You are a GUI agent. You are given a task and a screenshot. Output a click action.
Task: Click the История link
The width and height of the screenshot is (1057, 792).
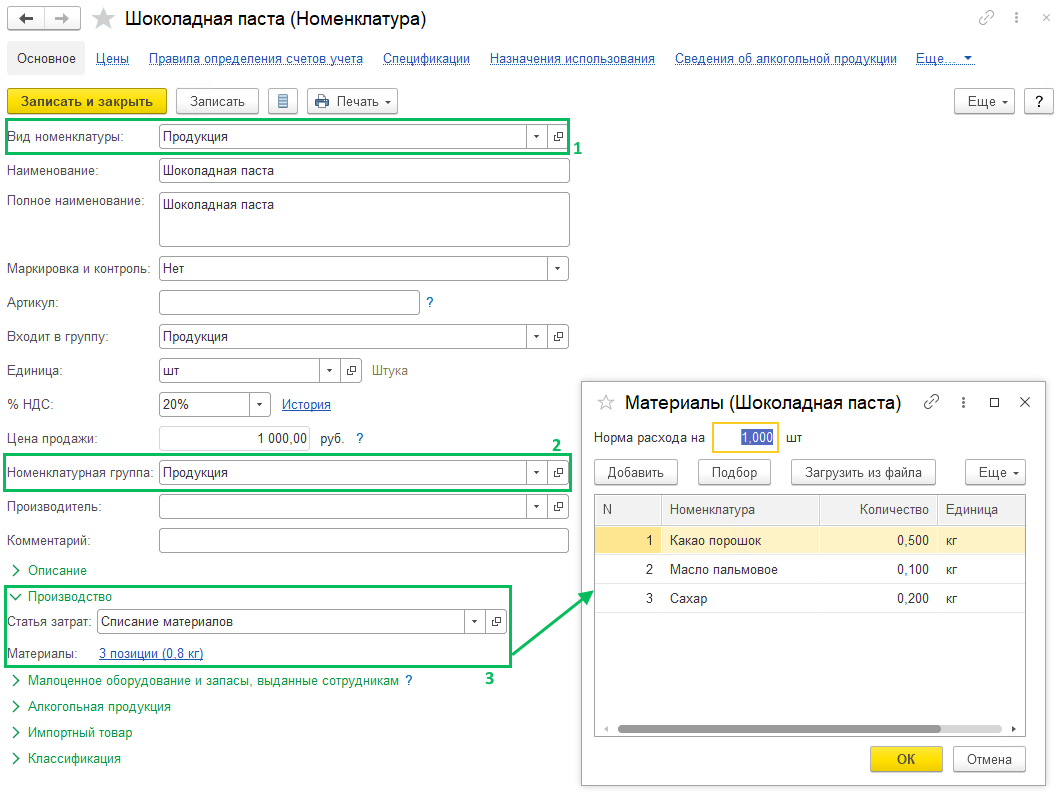[306, 404]
